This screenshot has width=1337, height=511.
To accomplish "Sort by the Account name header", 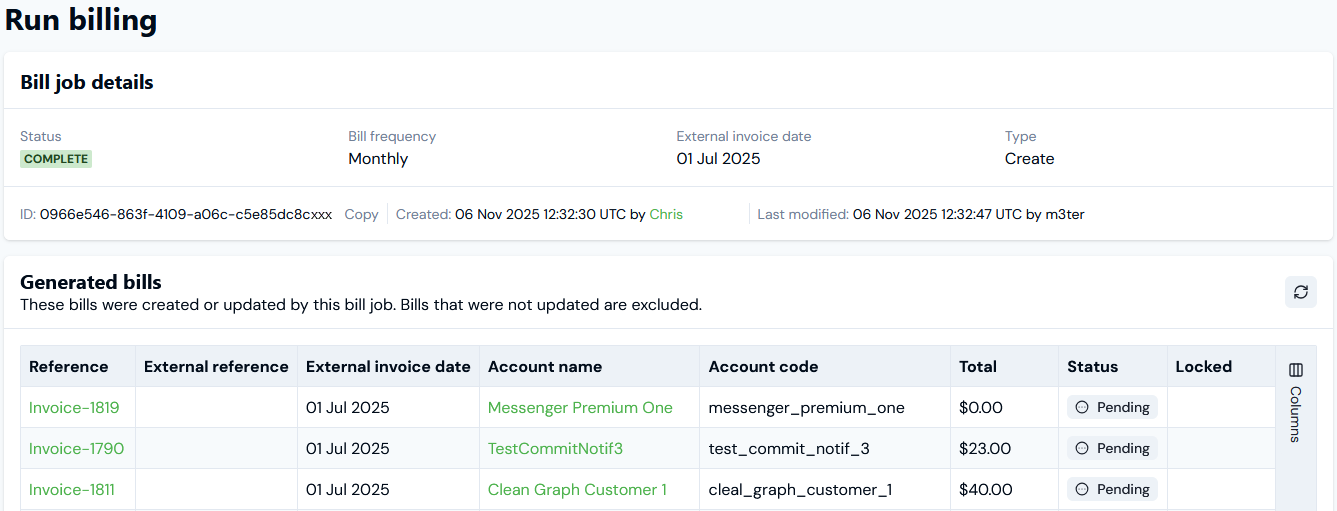I will point(545,366).
